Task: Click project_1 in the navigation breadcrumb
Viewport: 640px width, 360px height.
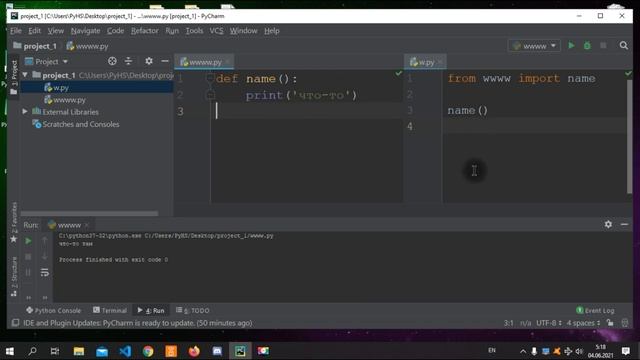Action: [35, 46]
